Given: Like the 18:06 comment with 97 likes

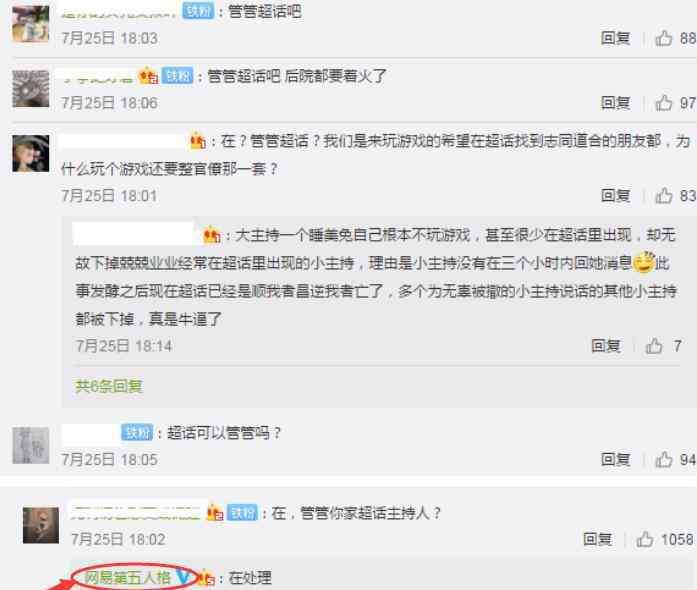Looking at the screenshot, I should point(663,103).
